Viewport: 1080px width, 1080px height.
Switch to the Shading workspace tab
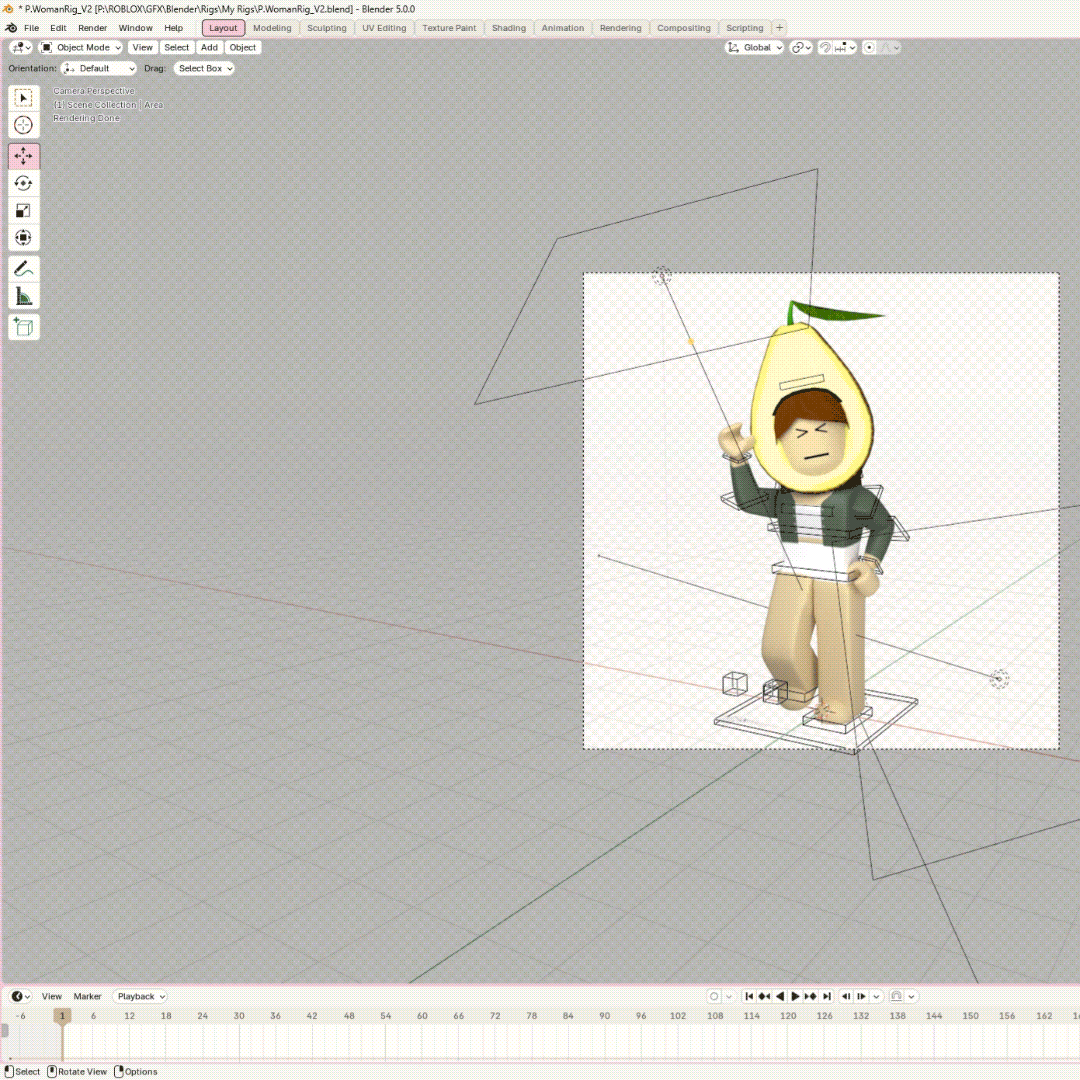click(x=508, y=28)
